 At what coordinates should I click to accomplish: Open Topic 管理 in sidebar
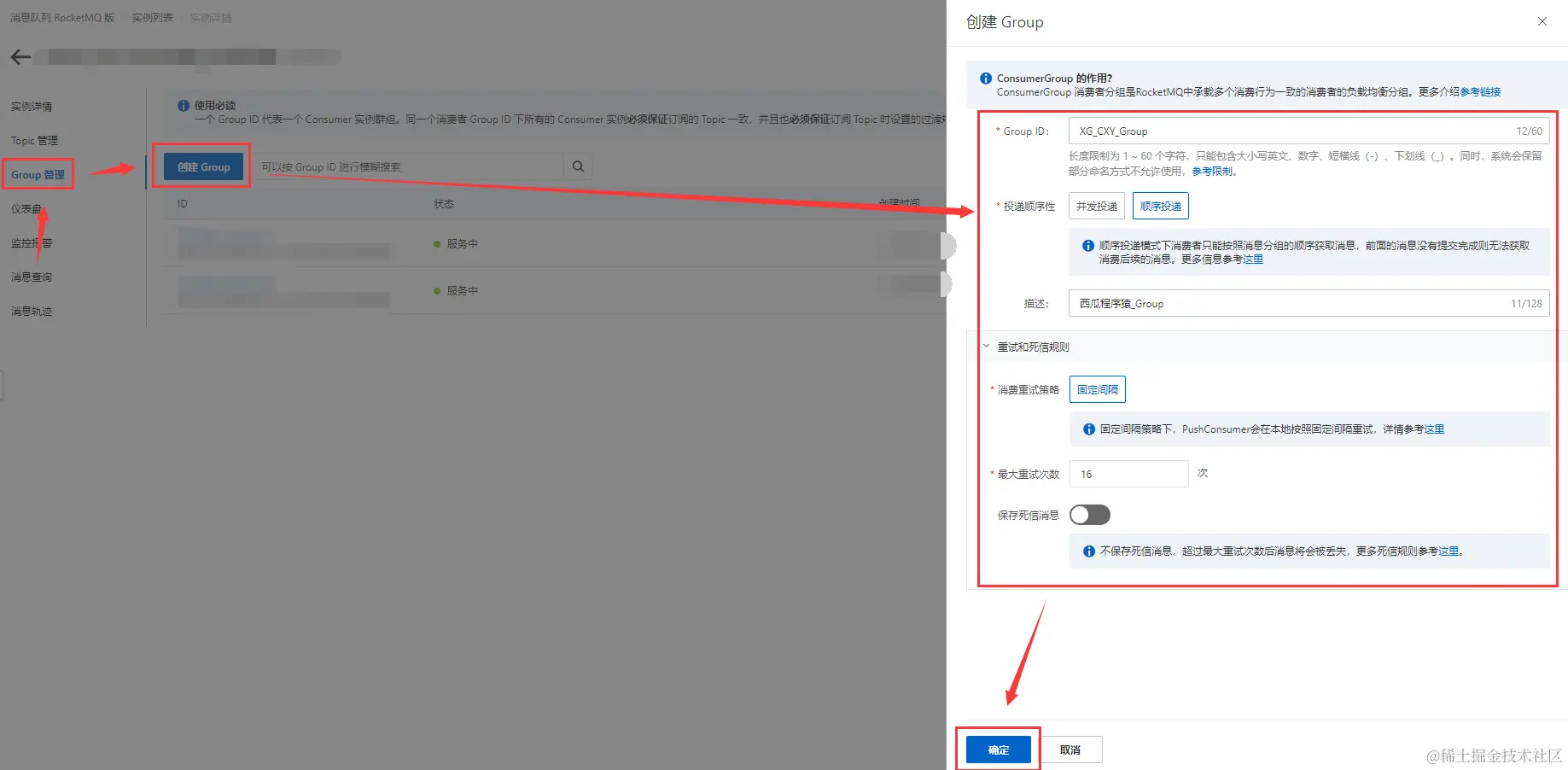(35, 141)
